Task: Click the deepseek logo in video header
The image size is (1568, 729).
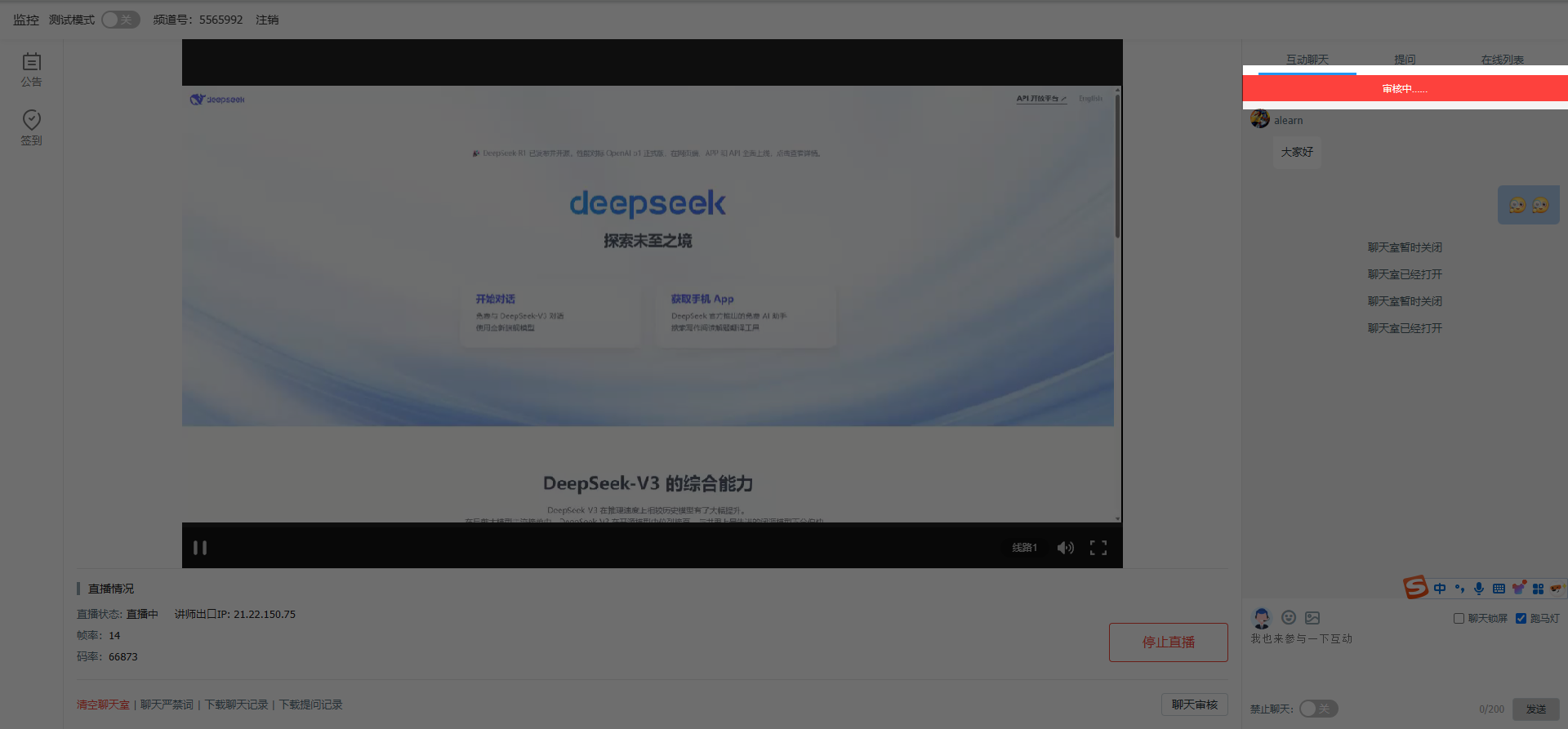Action: (217, 100)
